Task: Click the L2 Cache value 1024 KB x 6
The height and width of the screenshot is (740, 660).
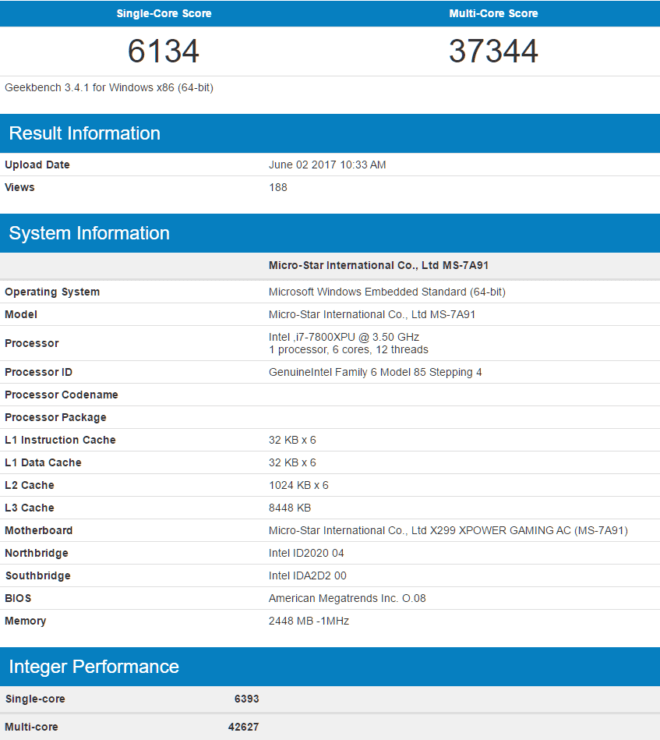Action: coord(298,485)
